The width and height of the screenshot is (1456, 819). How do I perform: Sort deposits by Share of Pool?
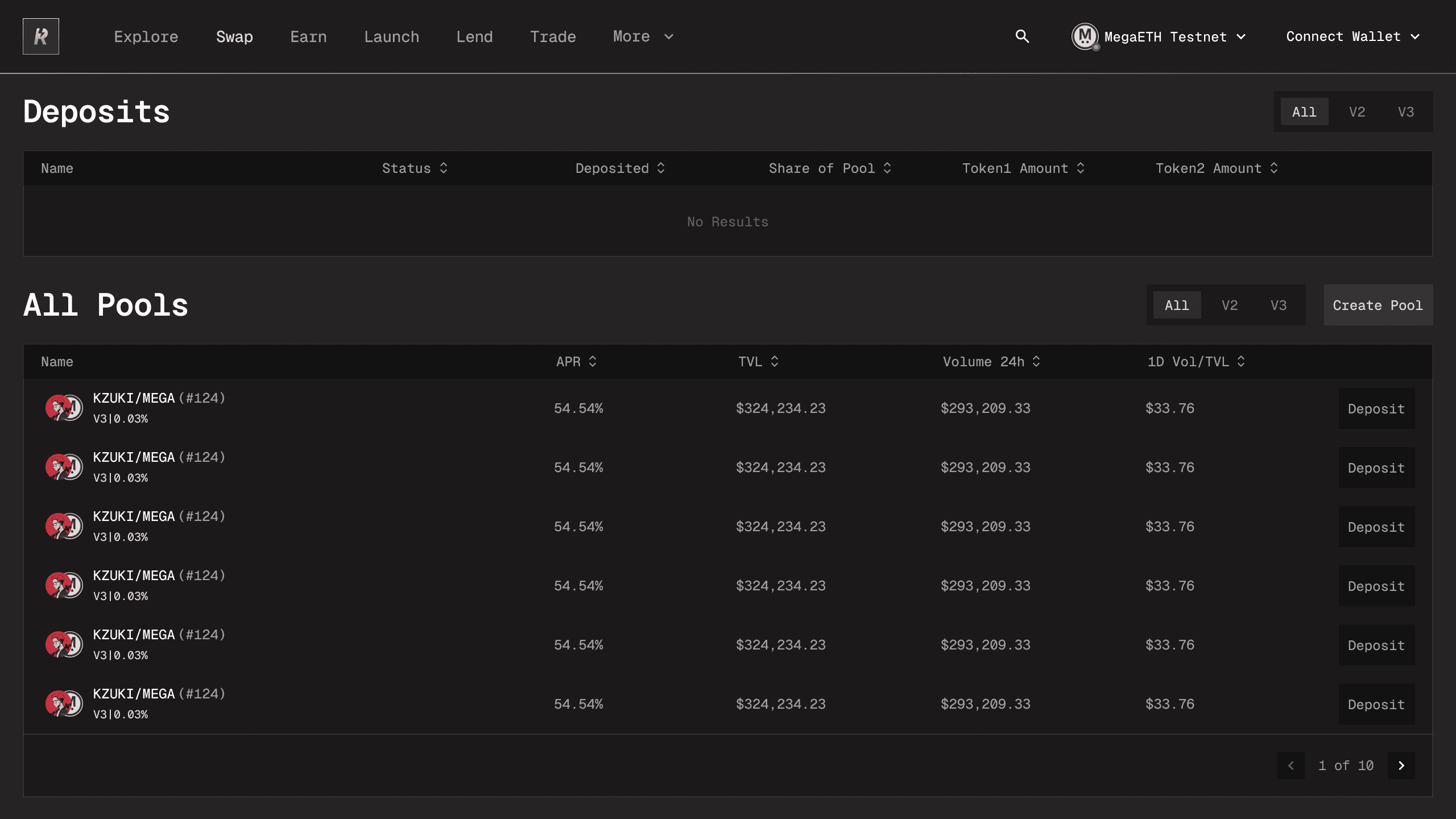[x=887, y=168]
